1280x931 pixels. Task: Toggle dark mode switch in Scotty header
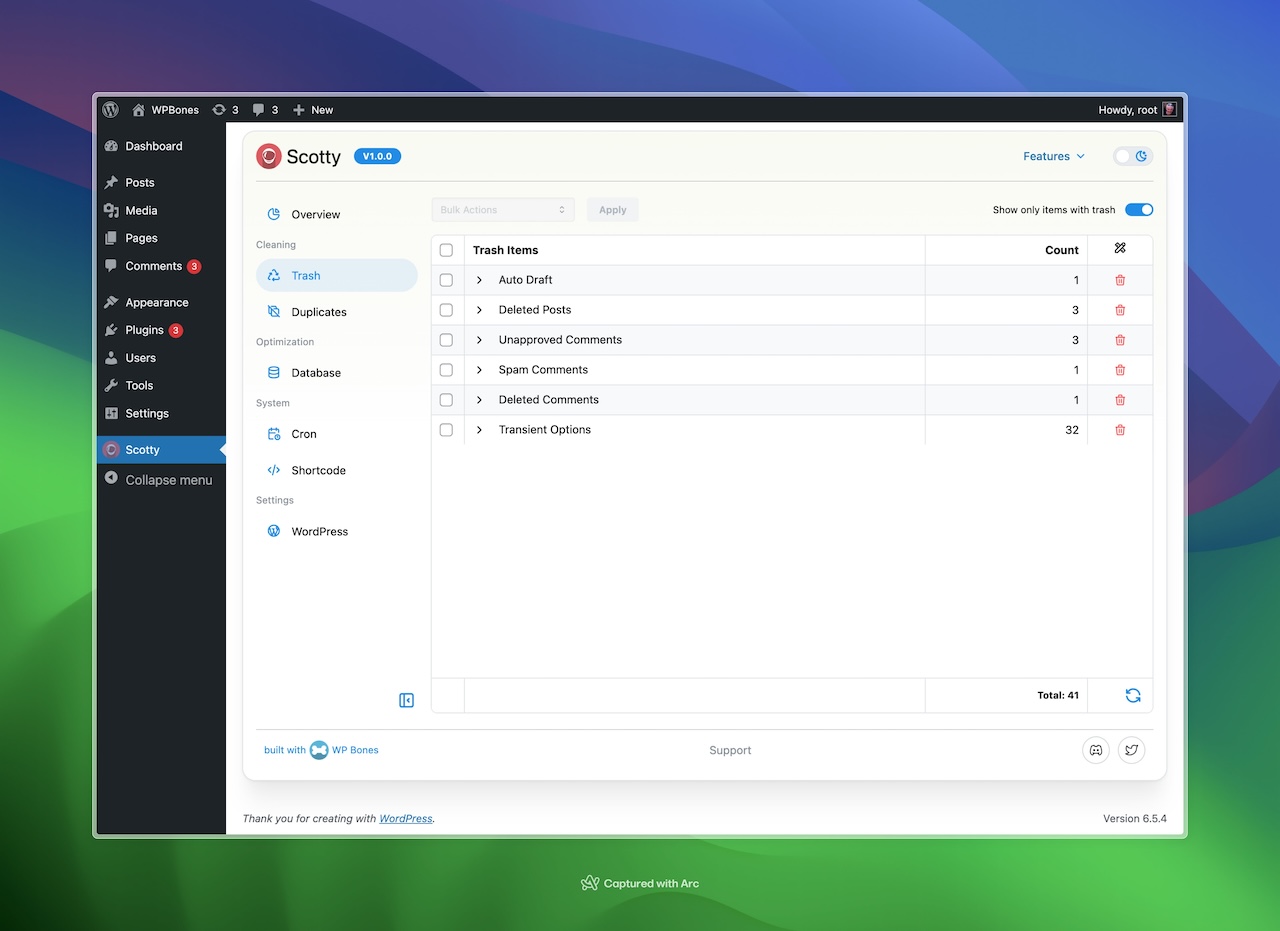click(1133, 156)
